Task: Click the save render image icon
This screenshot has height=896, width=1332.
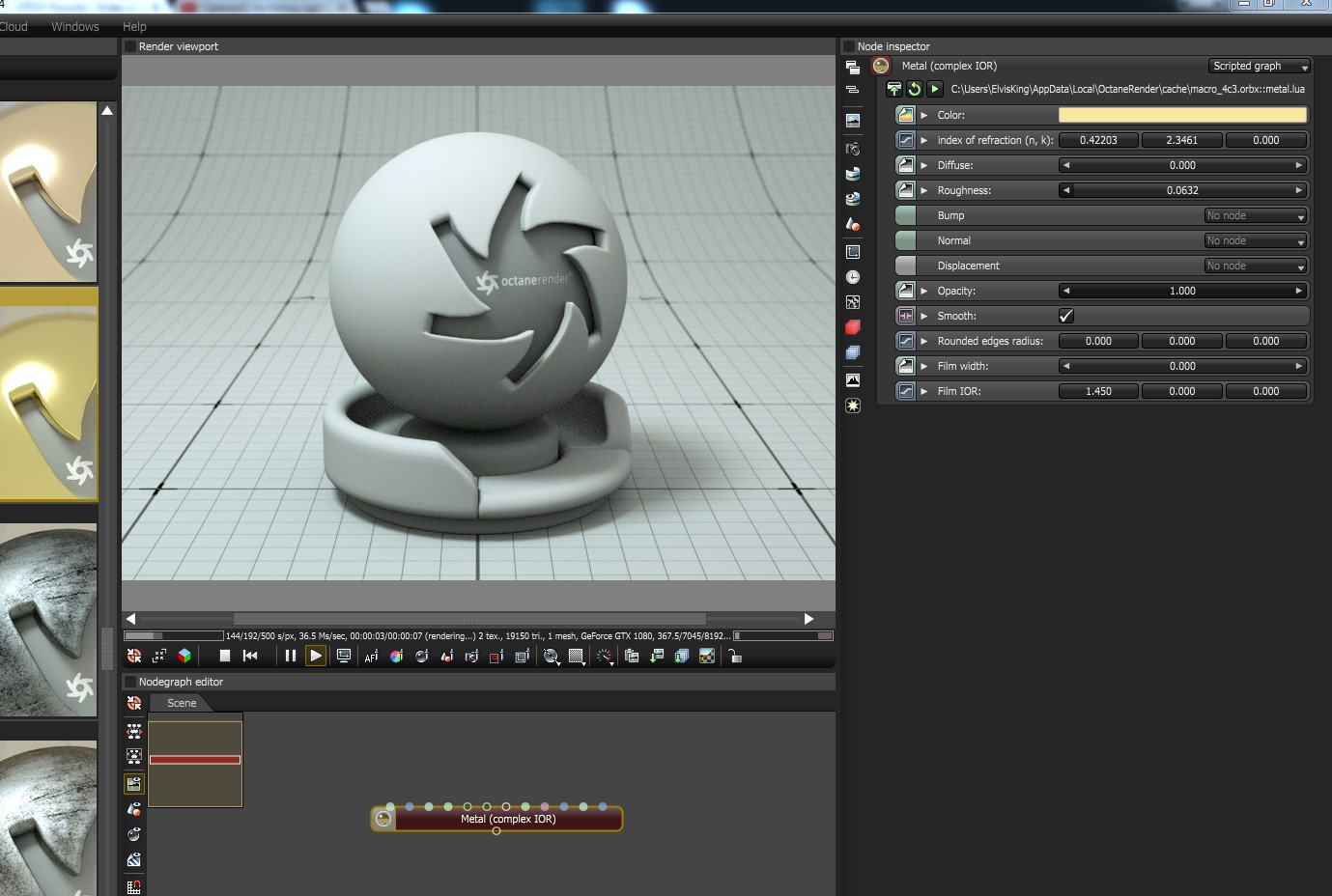Action: [657, 657]
